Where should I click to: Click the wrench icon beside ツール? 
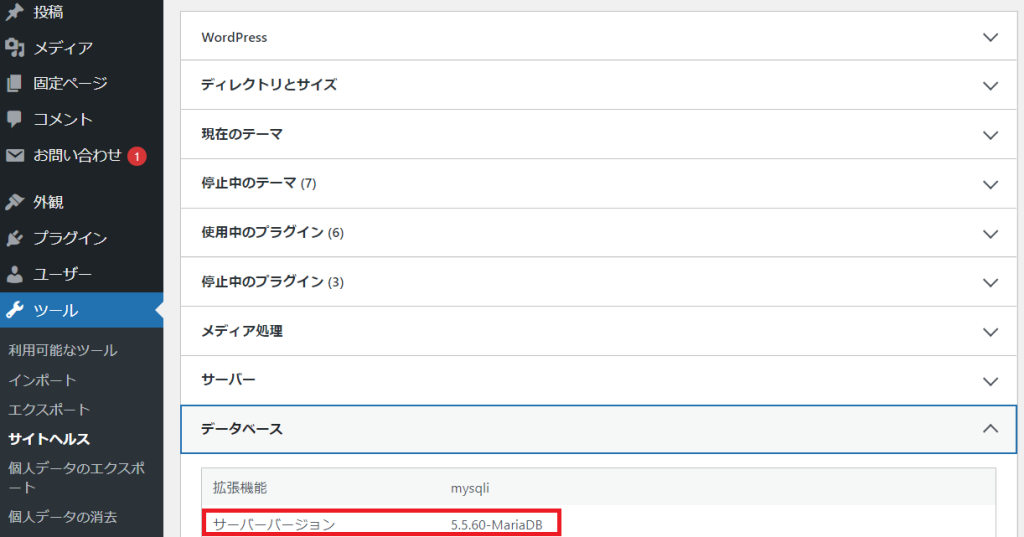click(x=14, y=310)
